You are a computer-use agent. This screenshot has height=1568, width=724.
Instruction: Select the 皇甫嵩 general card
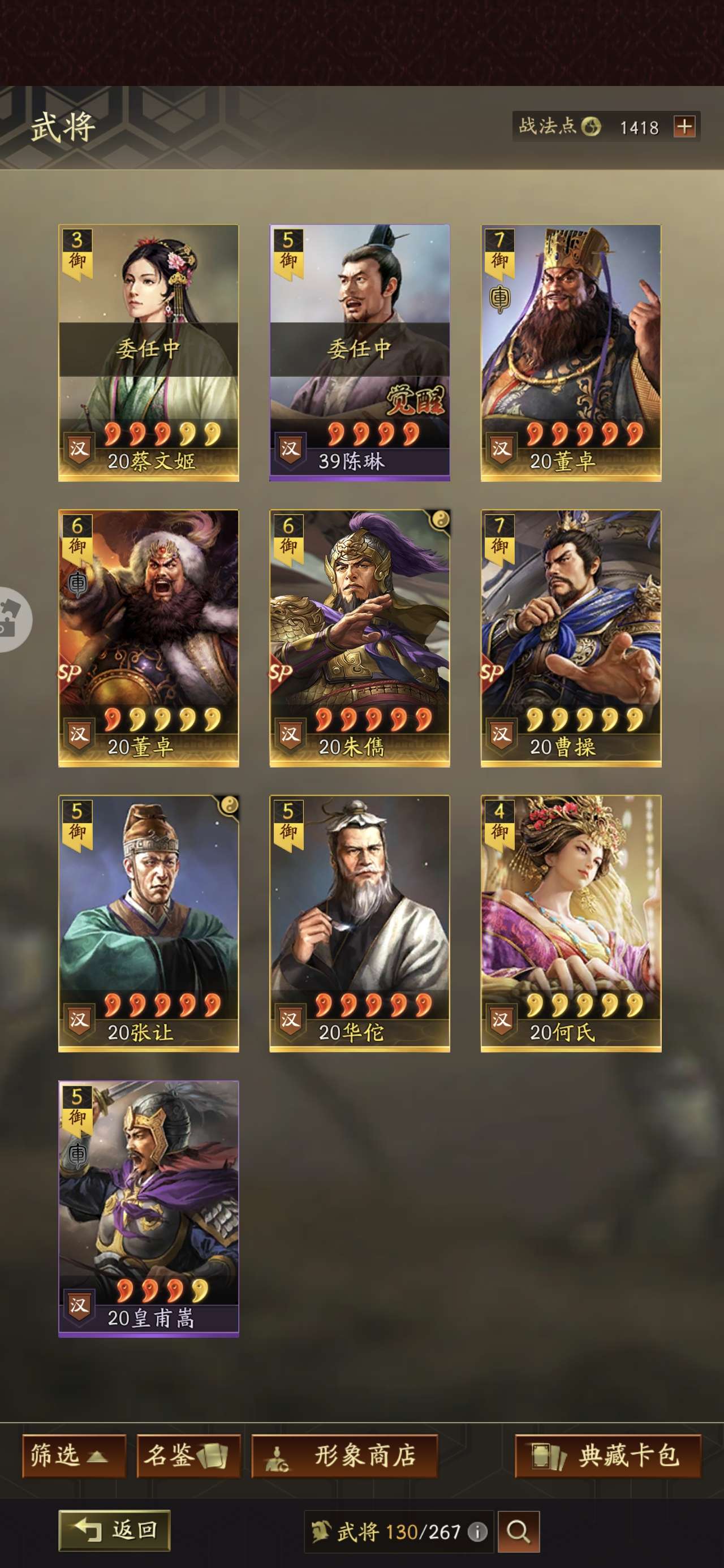coord(149,1209)
